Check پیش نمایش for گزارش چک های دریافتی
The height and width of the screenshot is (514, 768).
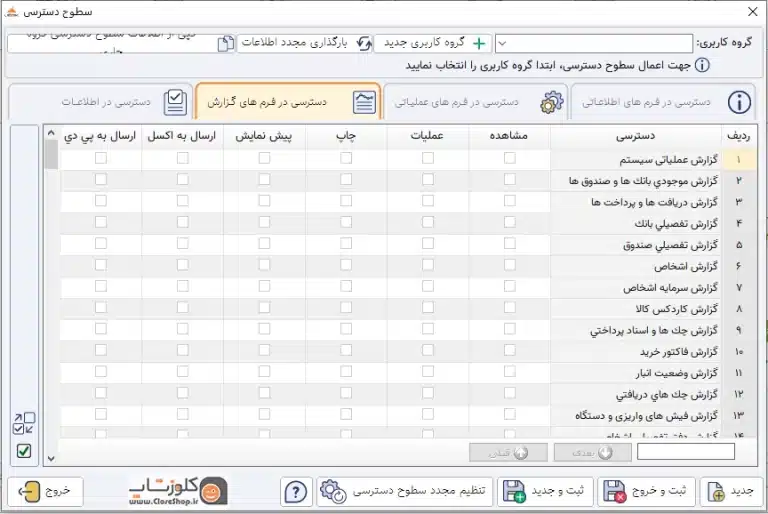(264, 392)
